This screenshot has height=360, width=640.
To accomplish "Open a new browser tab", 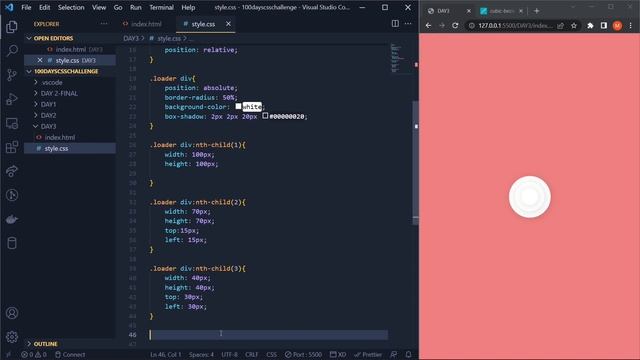I will tap(536, 11).
